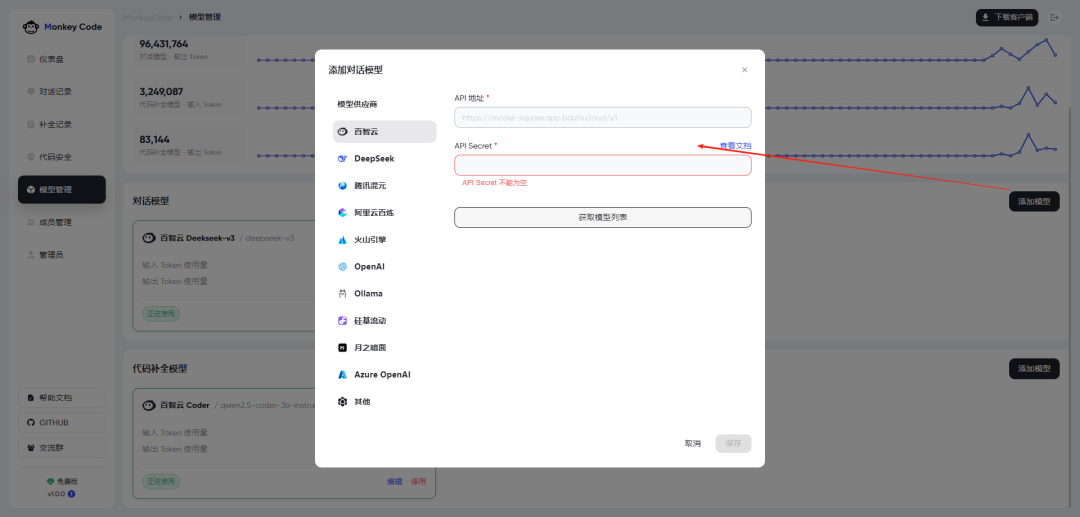Click the 百智云 provider icon
Screen dimensions: 1080x517
[342, 131]
